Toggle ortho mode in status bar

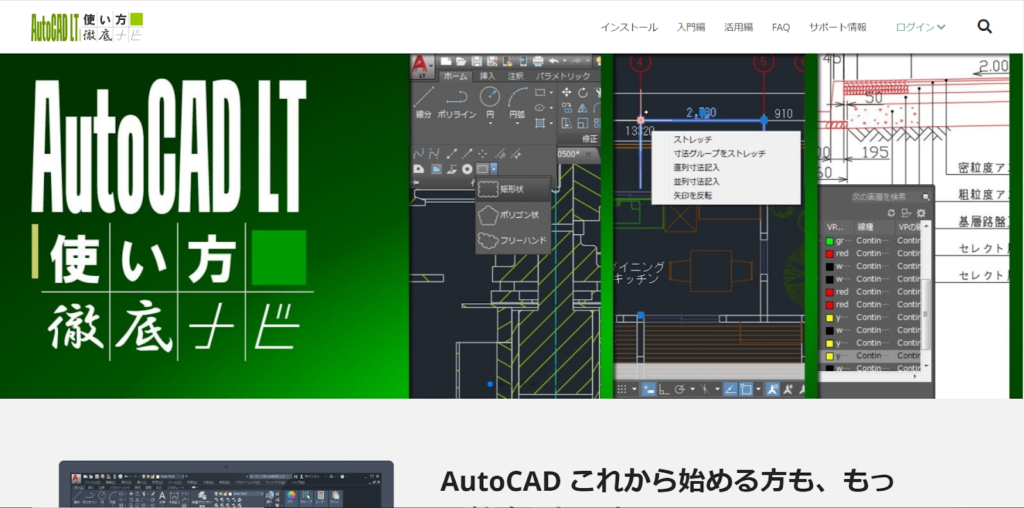coord(664,389)
